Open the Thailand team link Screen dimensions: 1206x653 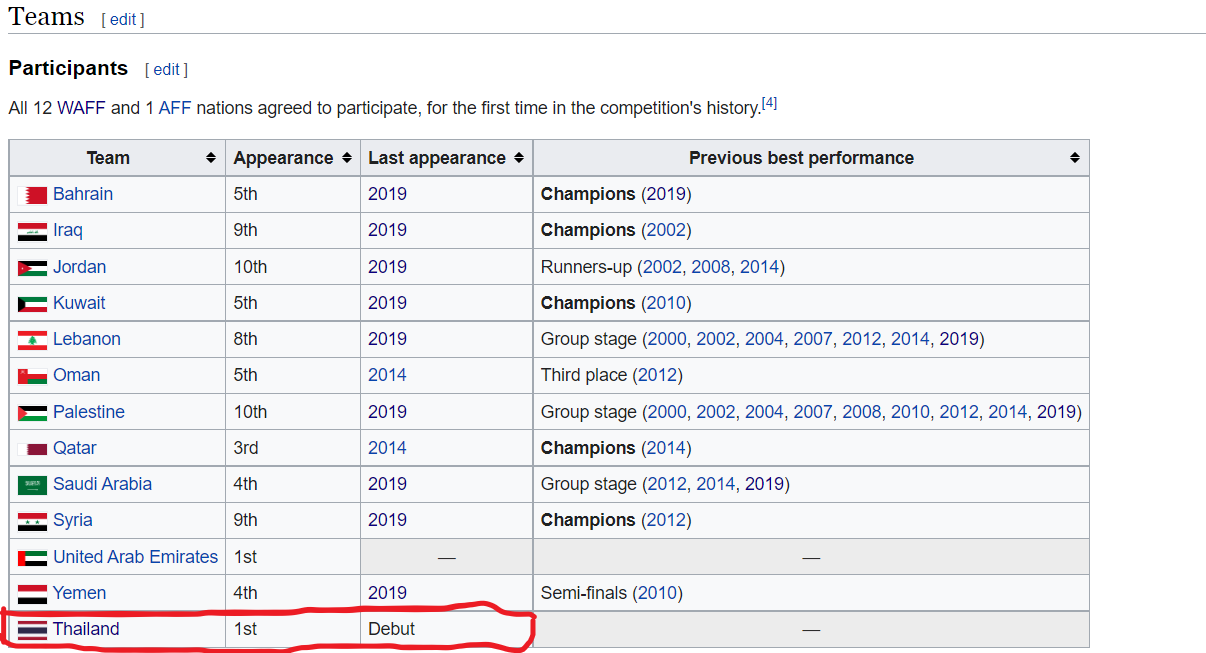(86, 629)
